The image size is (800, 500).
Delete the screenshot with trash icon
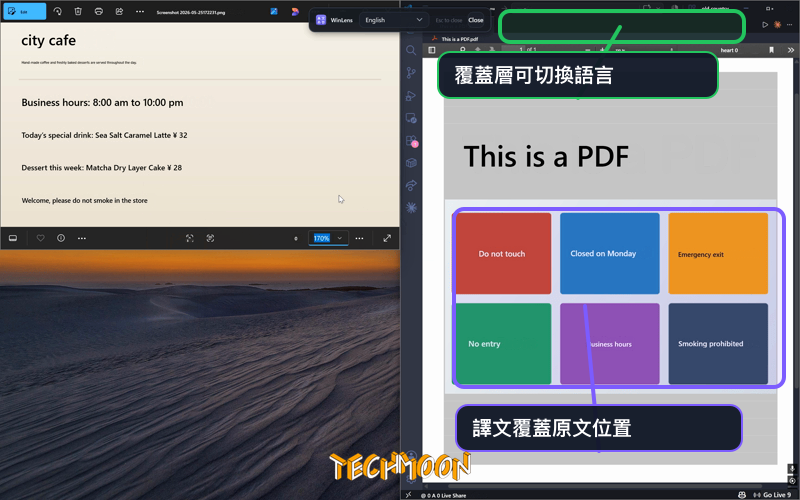(78, 11)
